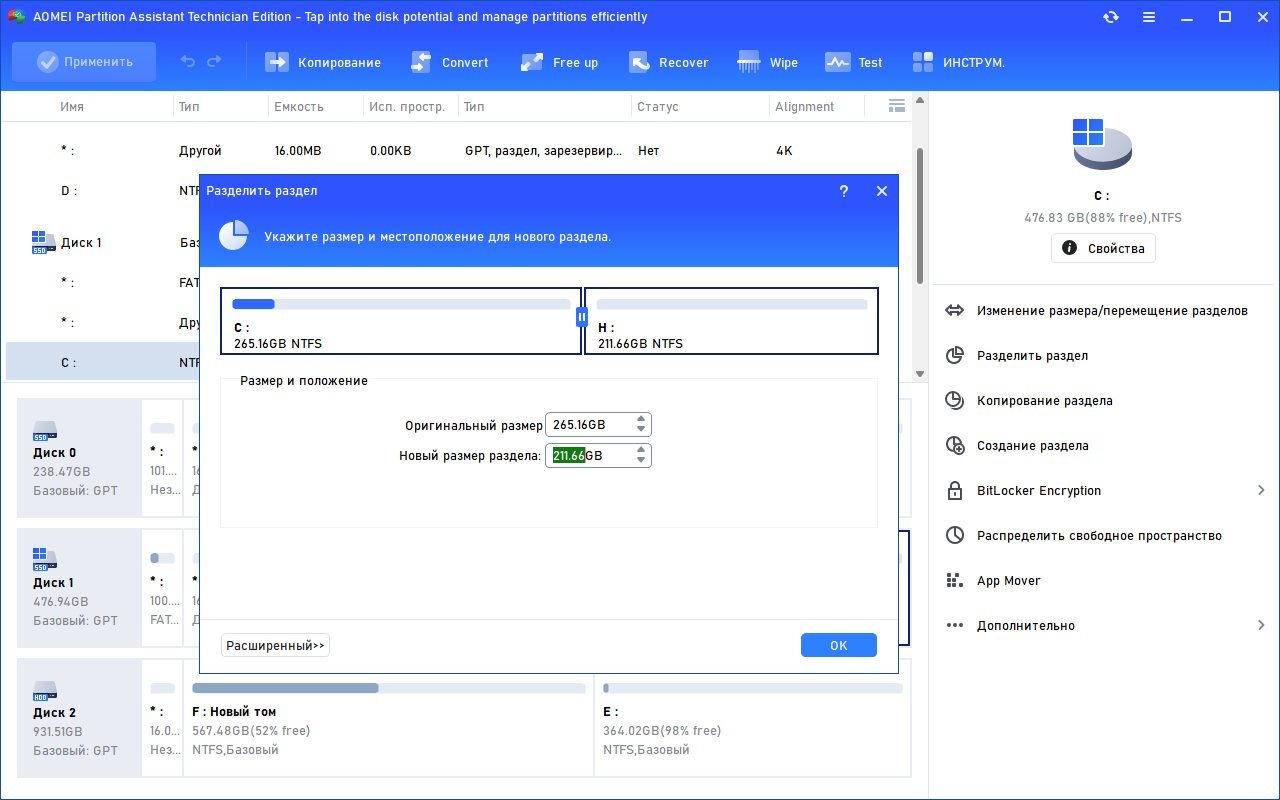Expand Дополнительно options
Screen dimensions: 1280x800
(1261, 625)
